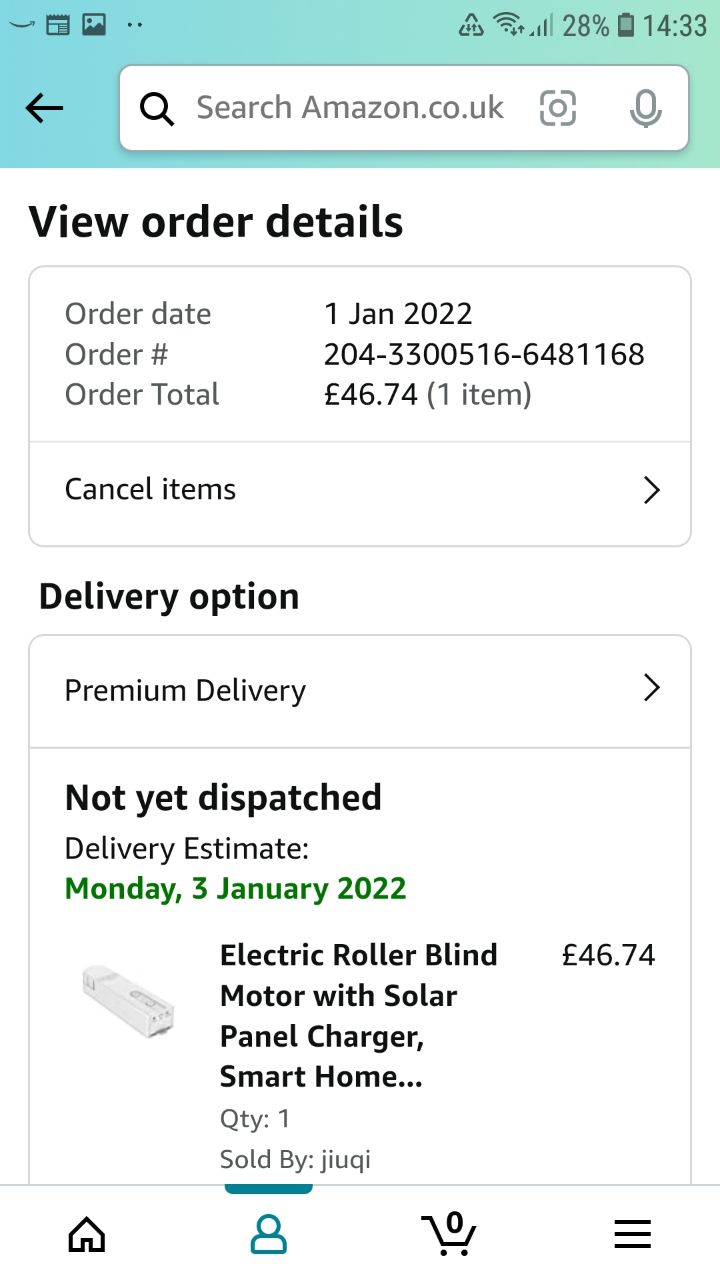Tap the image notification icon

tap(95, 24)
